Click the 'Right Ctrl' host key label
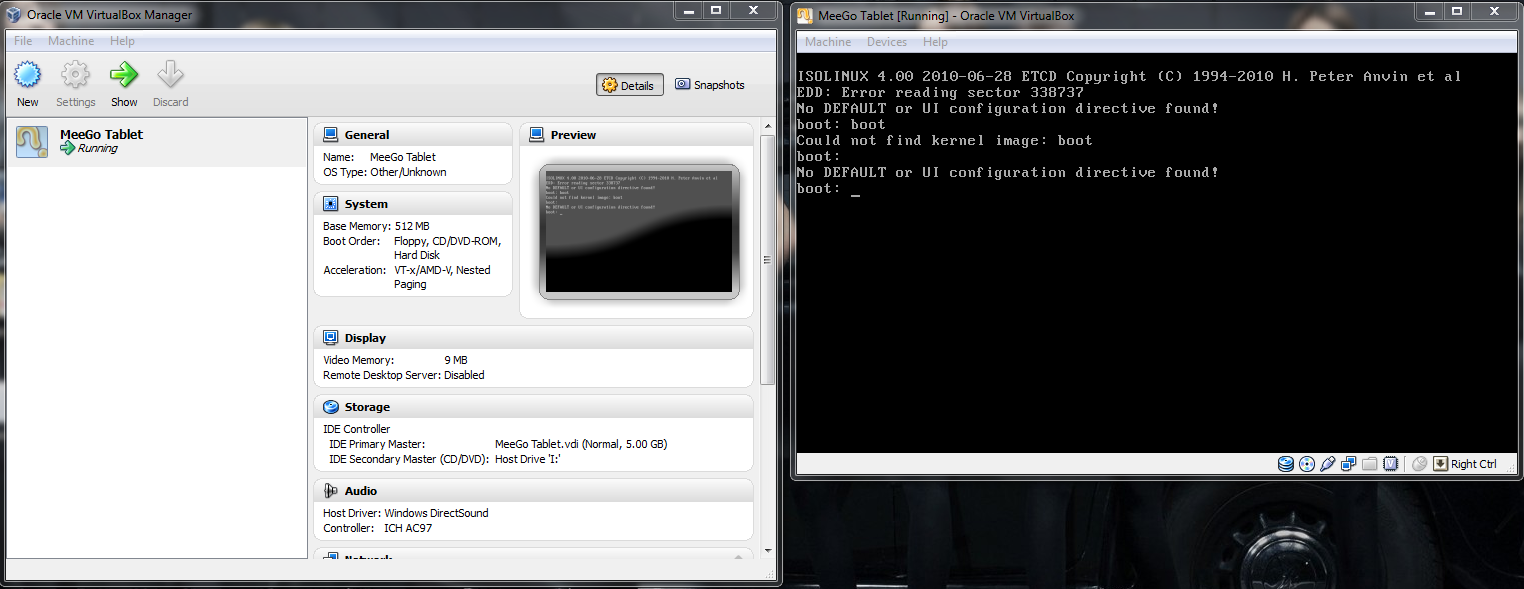 point(1474,464)
